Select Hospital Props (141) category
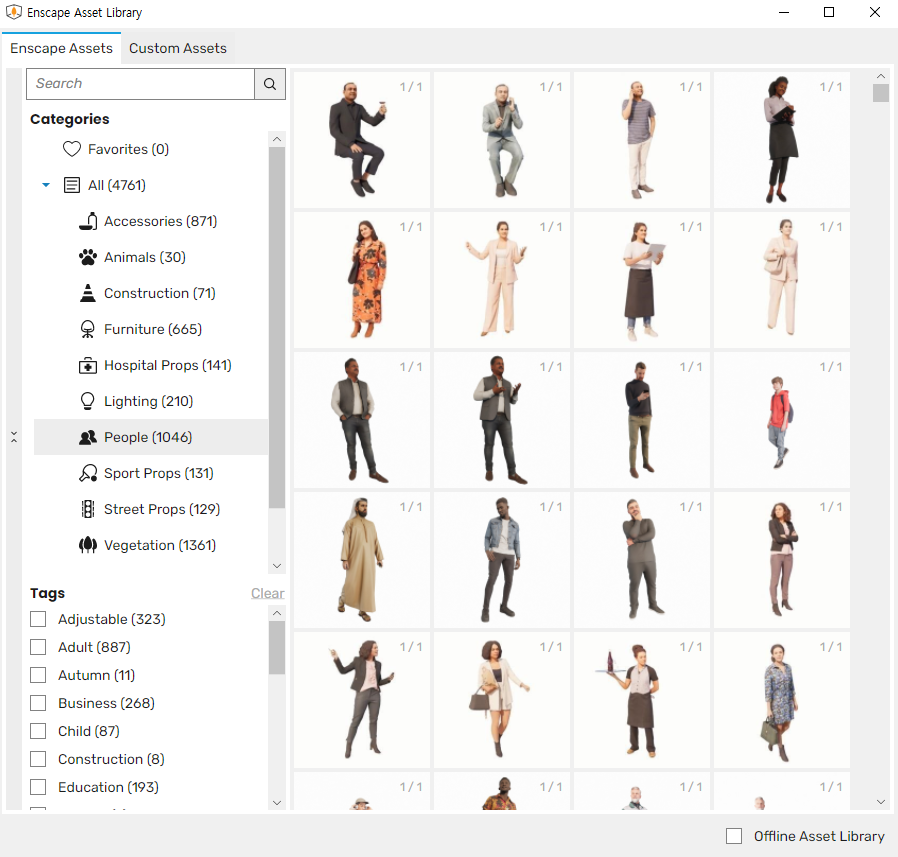This screenshot has height=857, width=898. pos(167,365)
